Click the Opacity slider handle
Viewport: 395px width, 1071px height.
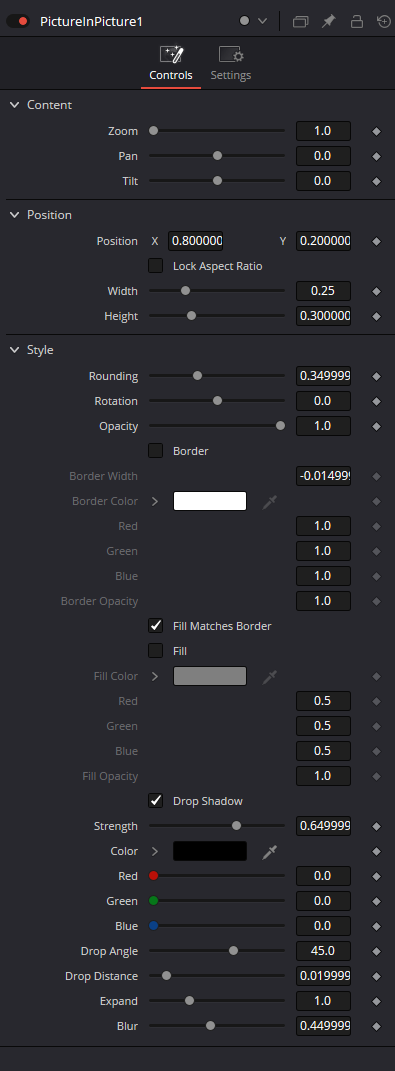tap(280, 426)
